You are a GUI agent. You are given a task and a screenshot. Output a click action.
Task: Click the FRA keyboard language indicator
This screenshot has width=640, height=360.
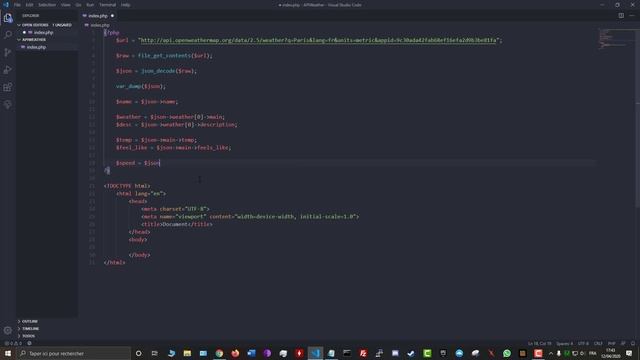[x=593, y=353]
